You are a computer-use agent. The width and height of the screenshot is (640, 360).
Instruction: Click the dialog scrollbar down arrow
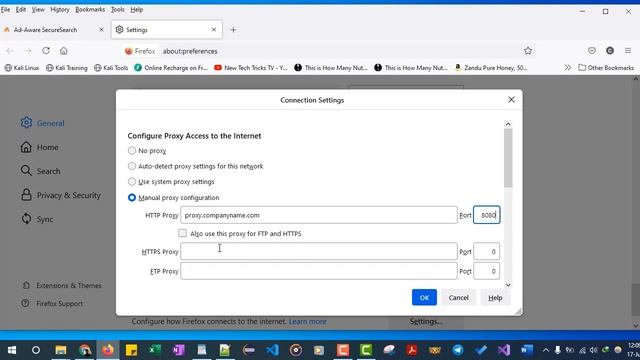point(508,285)
